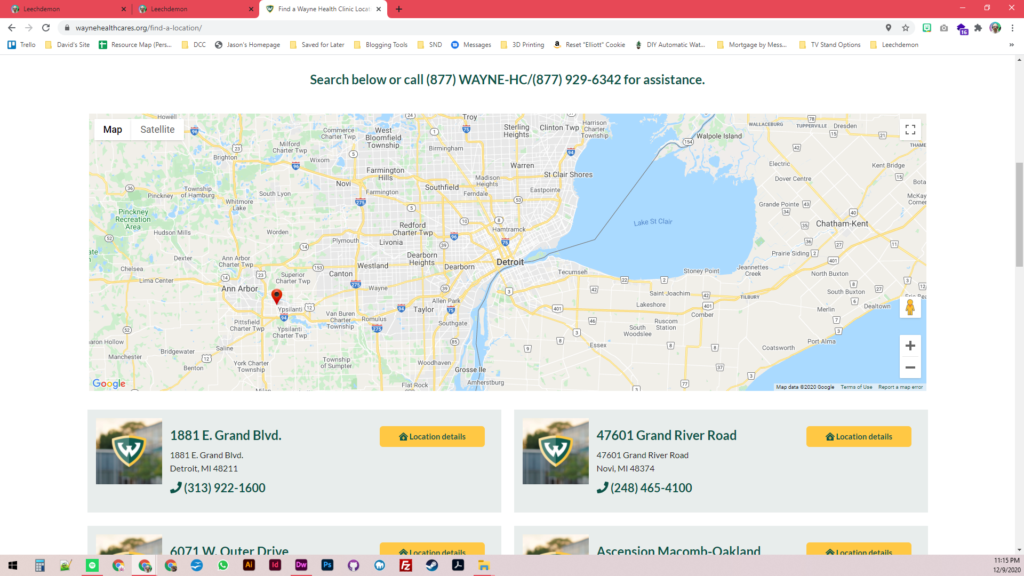Open a new browser tab with plus

click(399, 9)
